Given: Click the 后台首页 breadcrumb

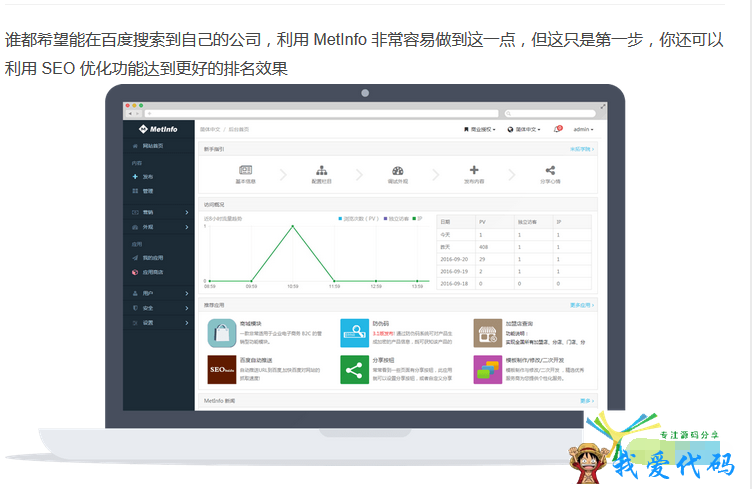Looking at the screenshot, I should [239, 129].
